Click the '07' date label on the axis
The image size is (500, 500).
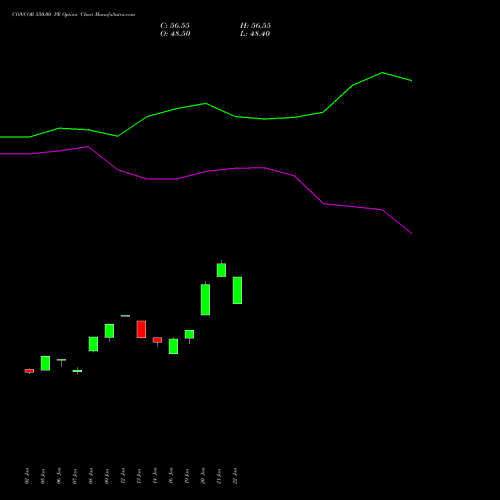coord(75,476)
